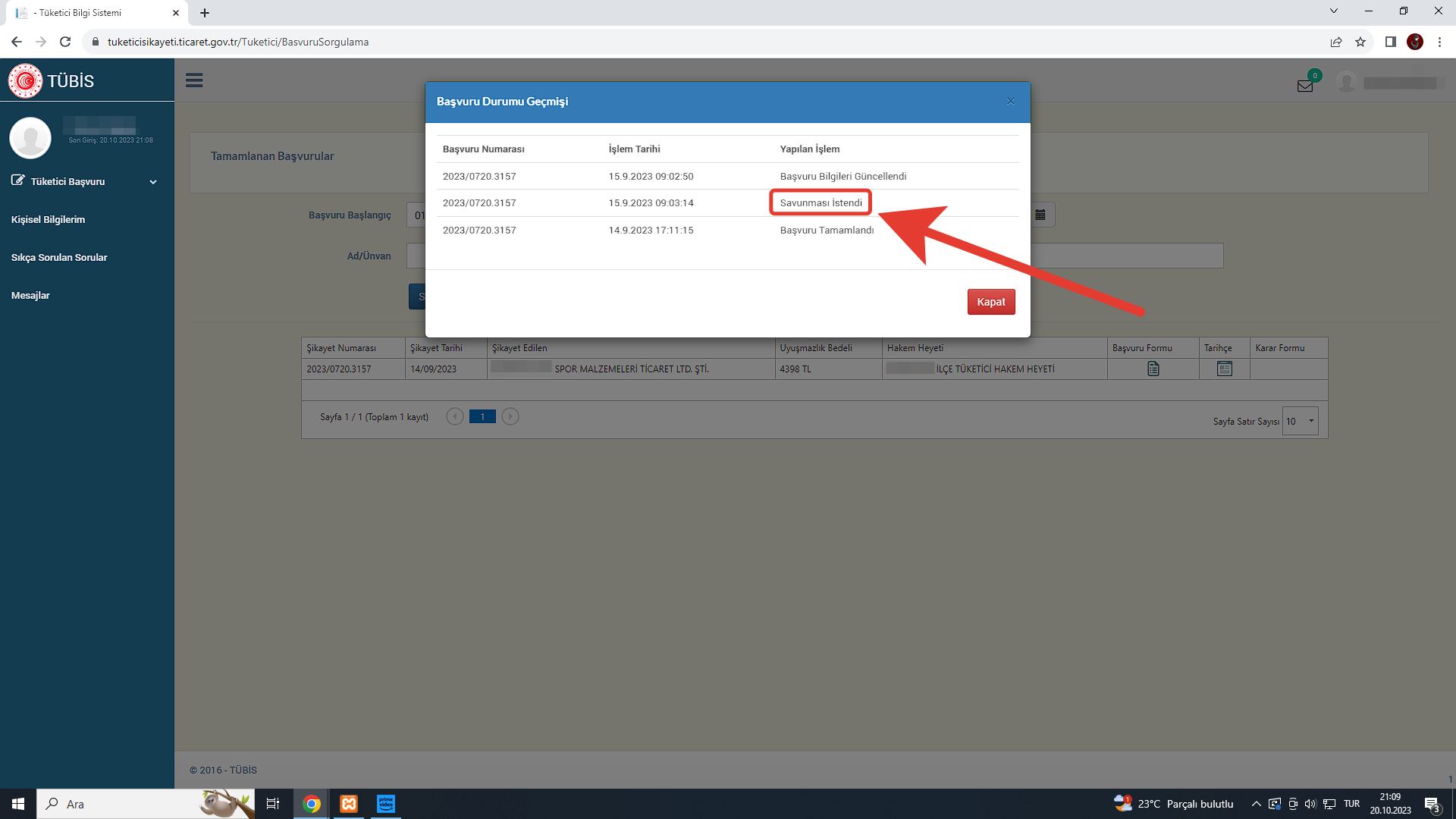Click the hamburger menu icon
The width and height of the screenshot is (1456, 819).
tap(194, 80)
